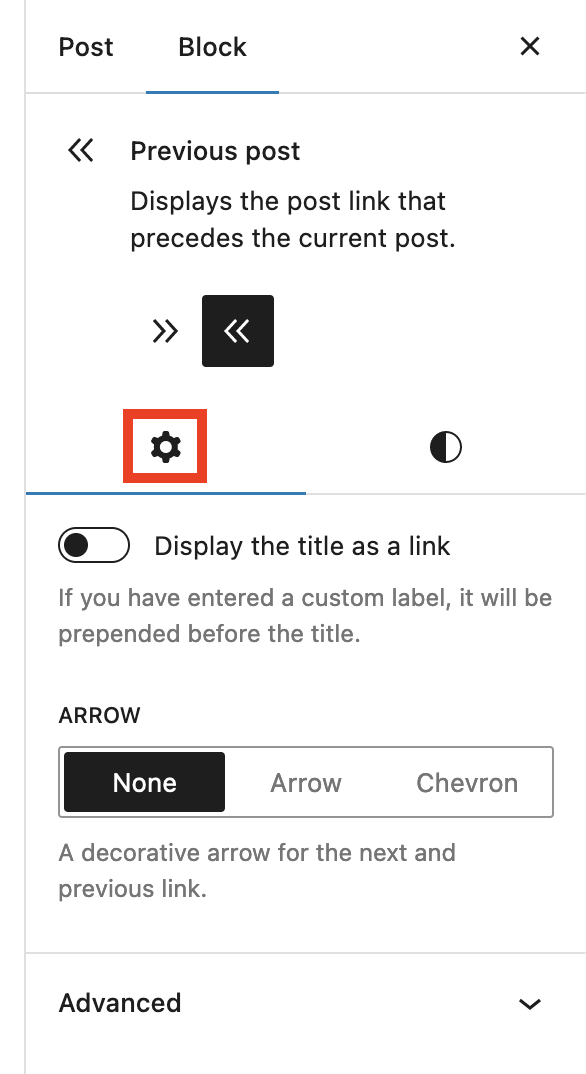Screen dimensions: 586x1074
Task: Select the Next post block variation
Action: pyautogui.click(x=164, y=331)
